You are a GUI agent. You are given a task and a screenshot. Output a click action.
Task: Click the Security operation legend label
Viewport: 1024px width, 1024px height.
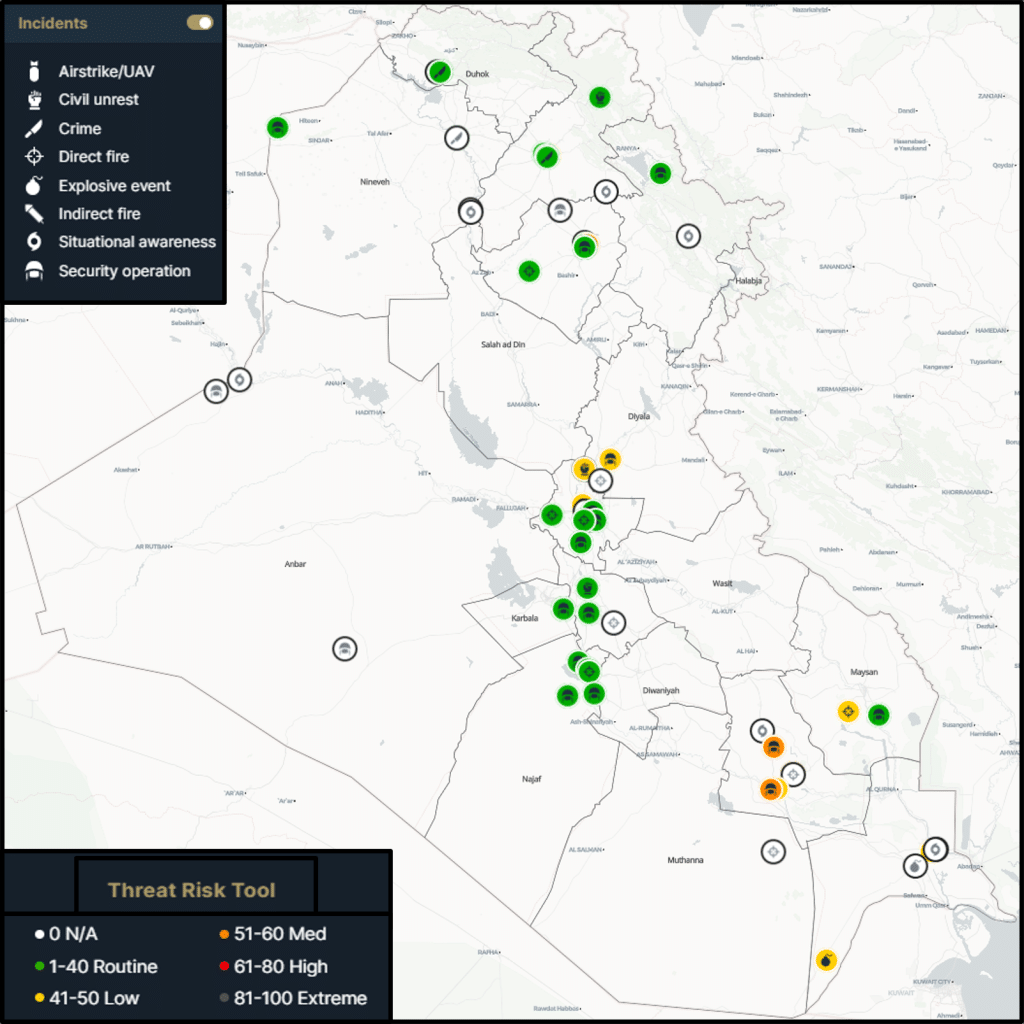(x=124, y=271)
